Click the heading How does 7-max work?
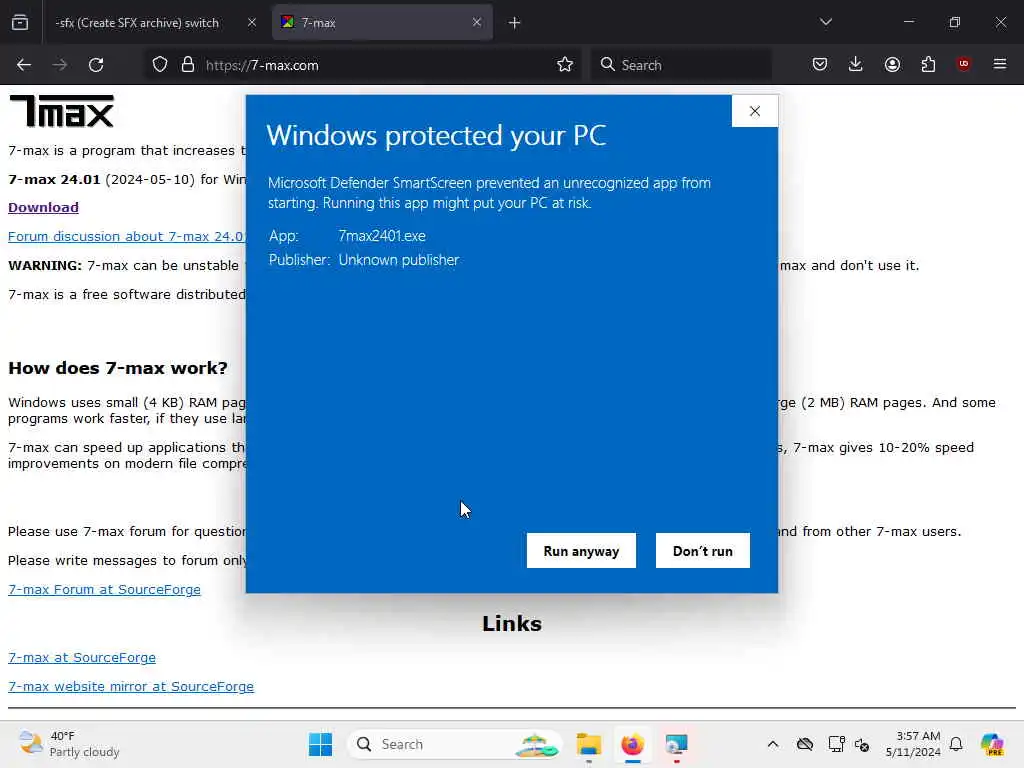The width and height of the screenshot is (1024, 768). tap(118, 368)
